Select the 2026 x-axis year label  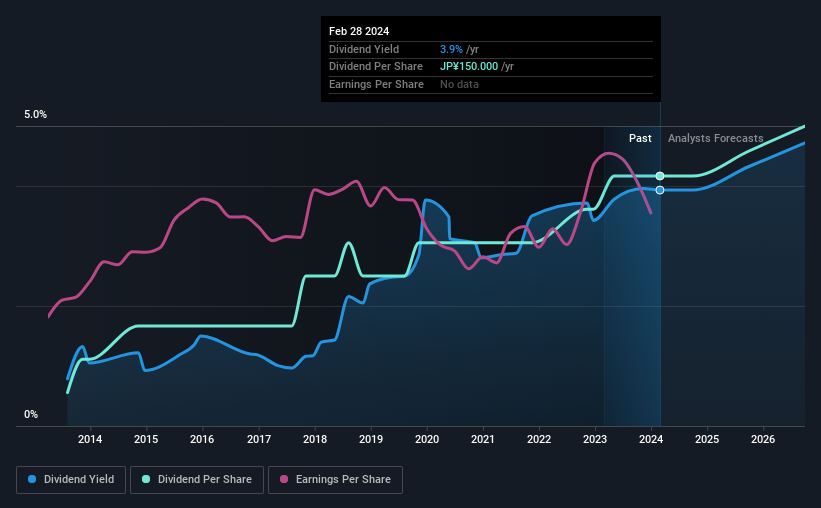(763, 439)
